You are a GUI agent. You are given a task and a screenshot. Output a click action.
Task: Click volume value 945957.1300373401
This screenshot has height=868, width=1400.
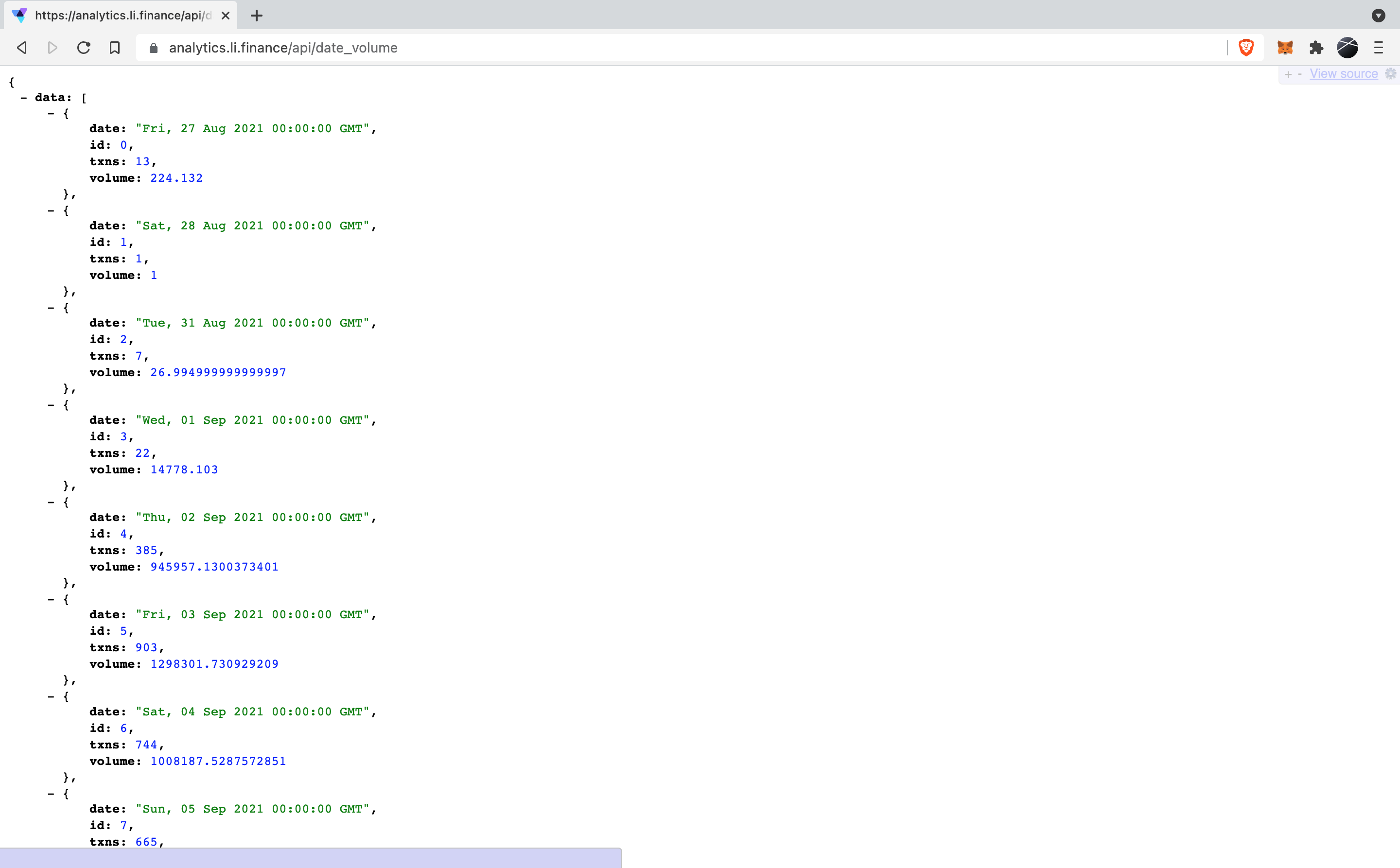pyautogui.click(x=214, y=567)
